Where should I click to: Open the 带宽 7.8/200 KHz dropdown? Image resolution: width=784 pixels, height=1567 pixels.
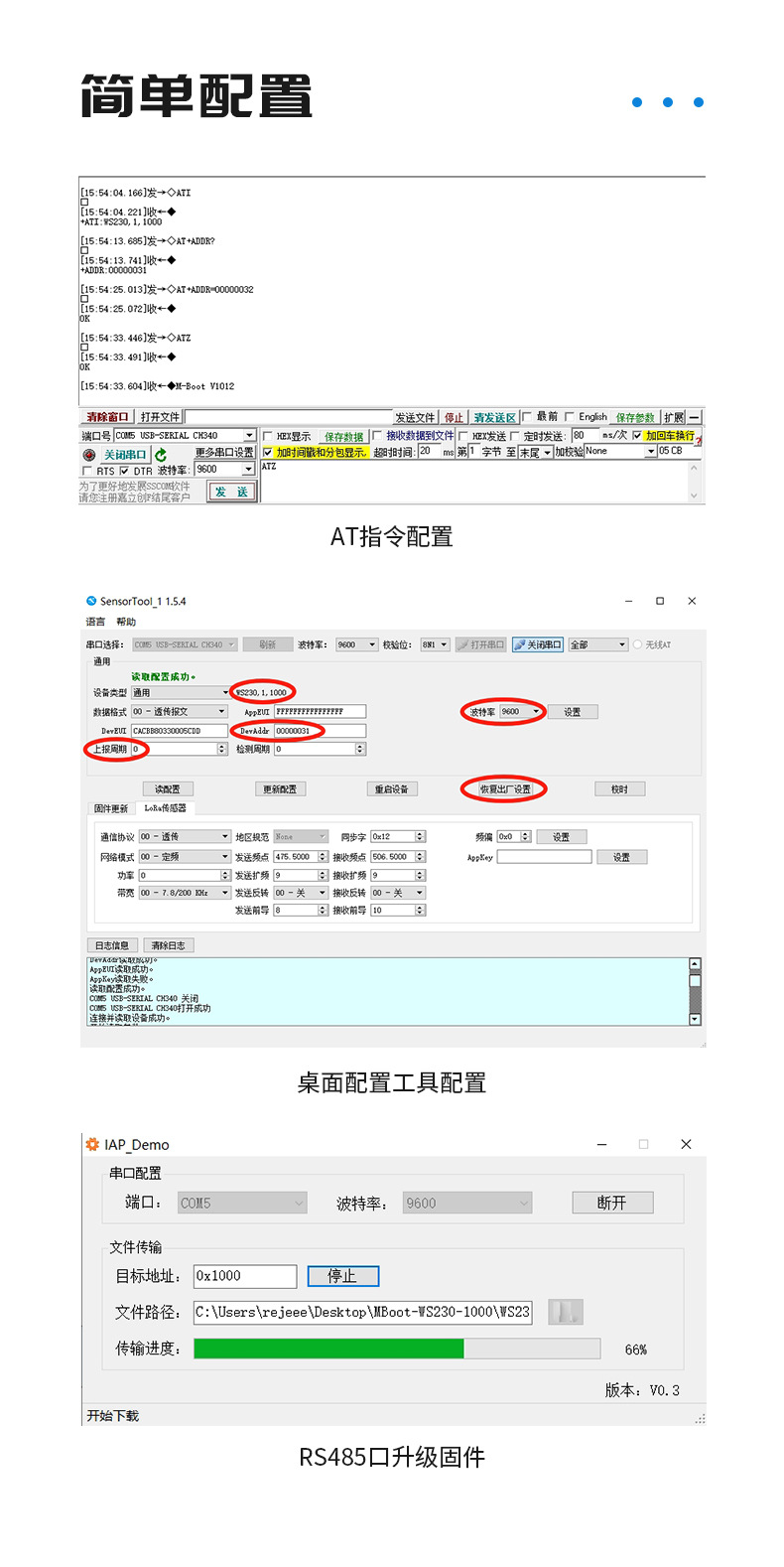pos(185,893)
